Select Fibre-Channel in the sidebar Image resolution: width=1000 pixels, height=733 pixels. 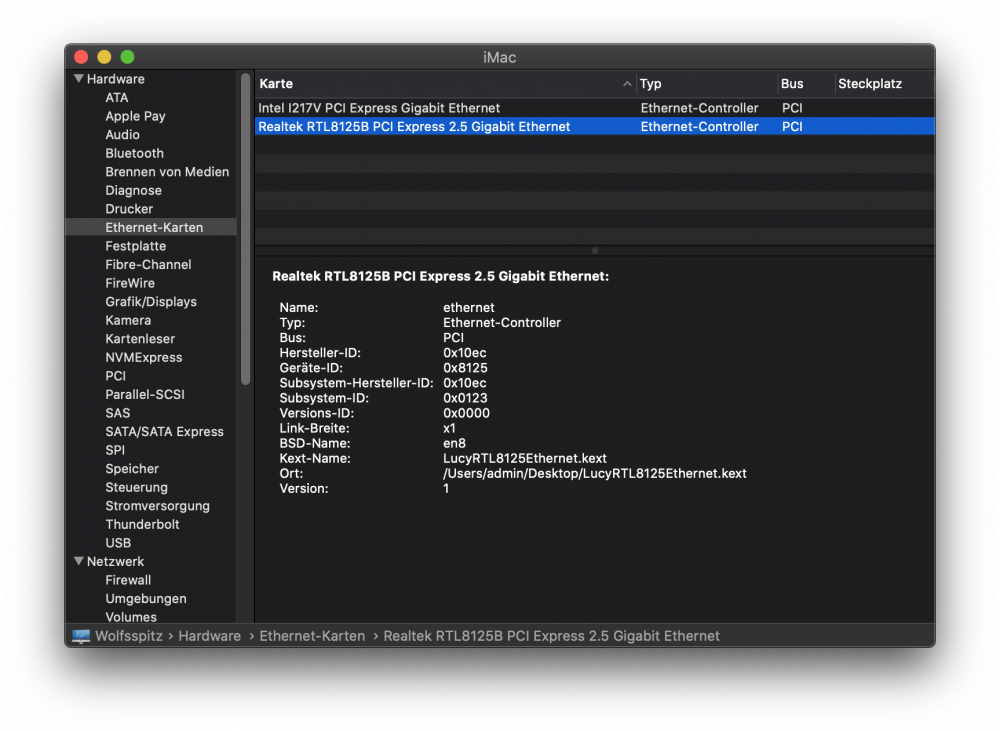coord(148,264)
